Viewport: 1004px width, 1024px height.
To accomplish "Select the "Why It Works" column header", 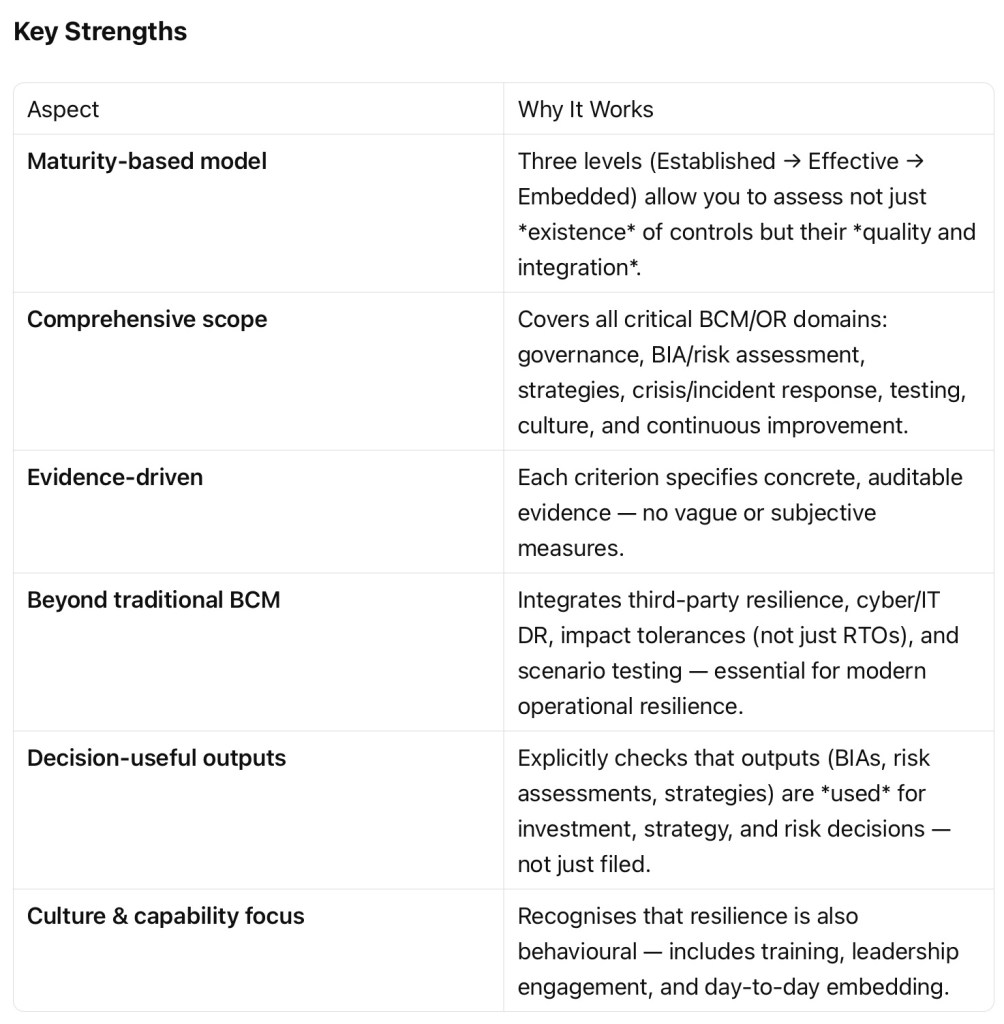I will 585,109.
